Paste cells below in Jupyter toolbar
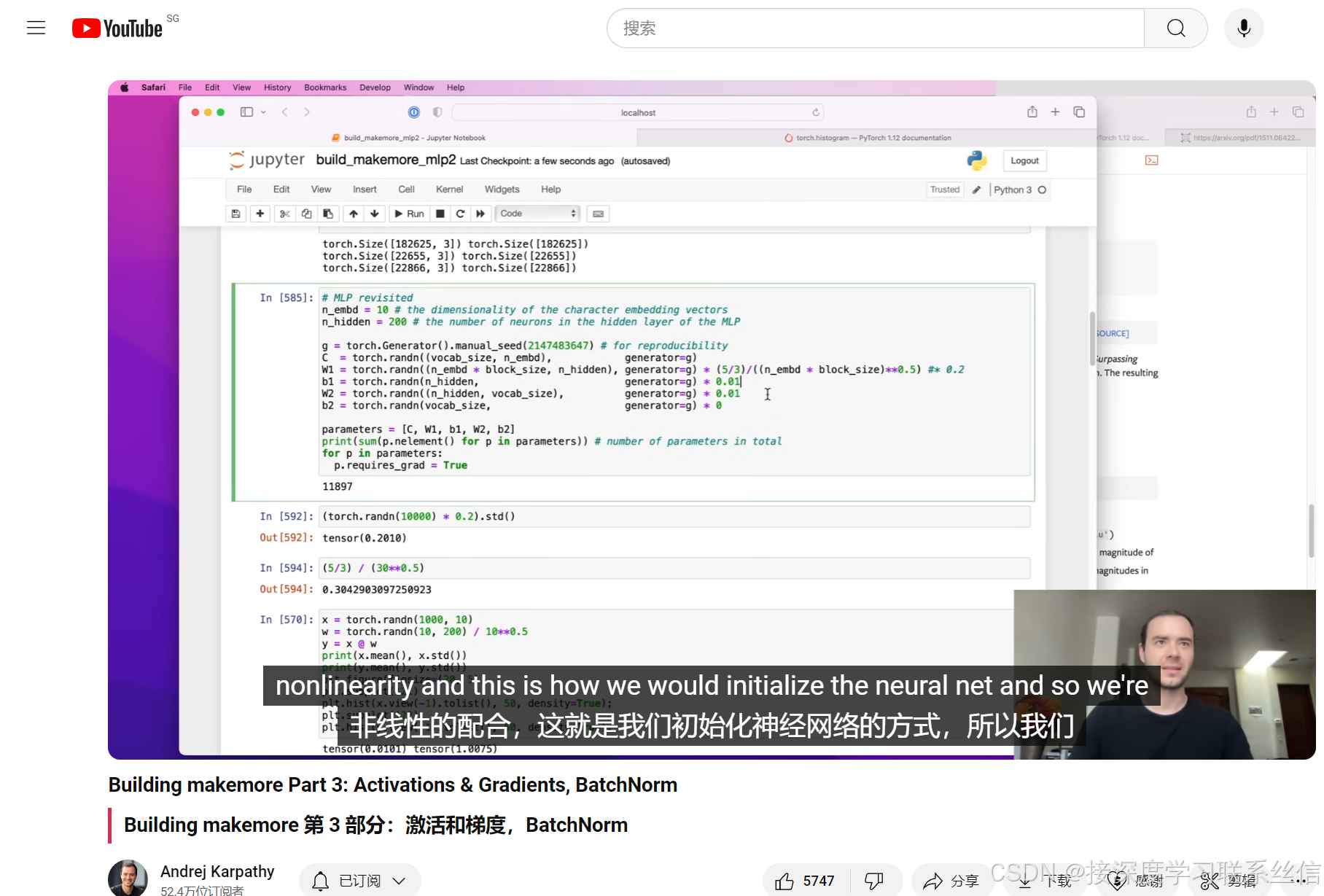 click(x=328, y=214)
